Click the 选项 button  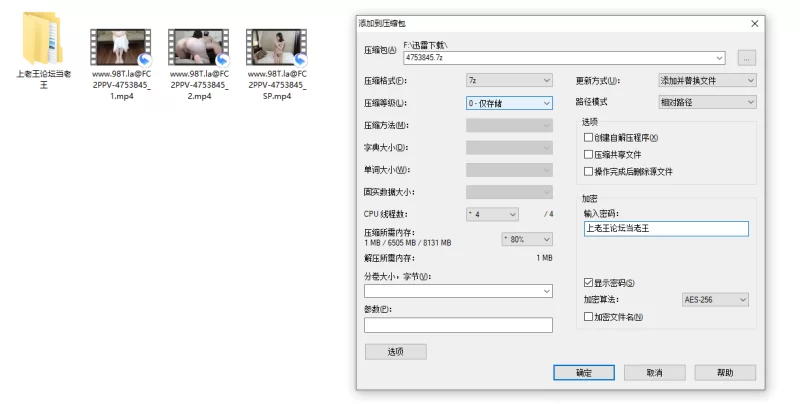tap(395, 352)
